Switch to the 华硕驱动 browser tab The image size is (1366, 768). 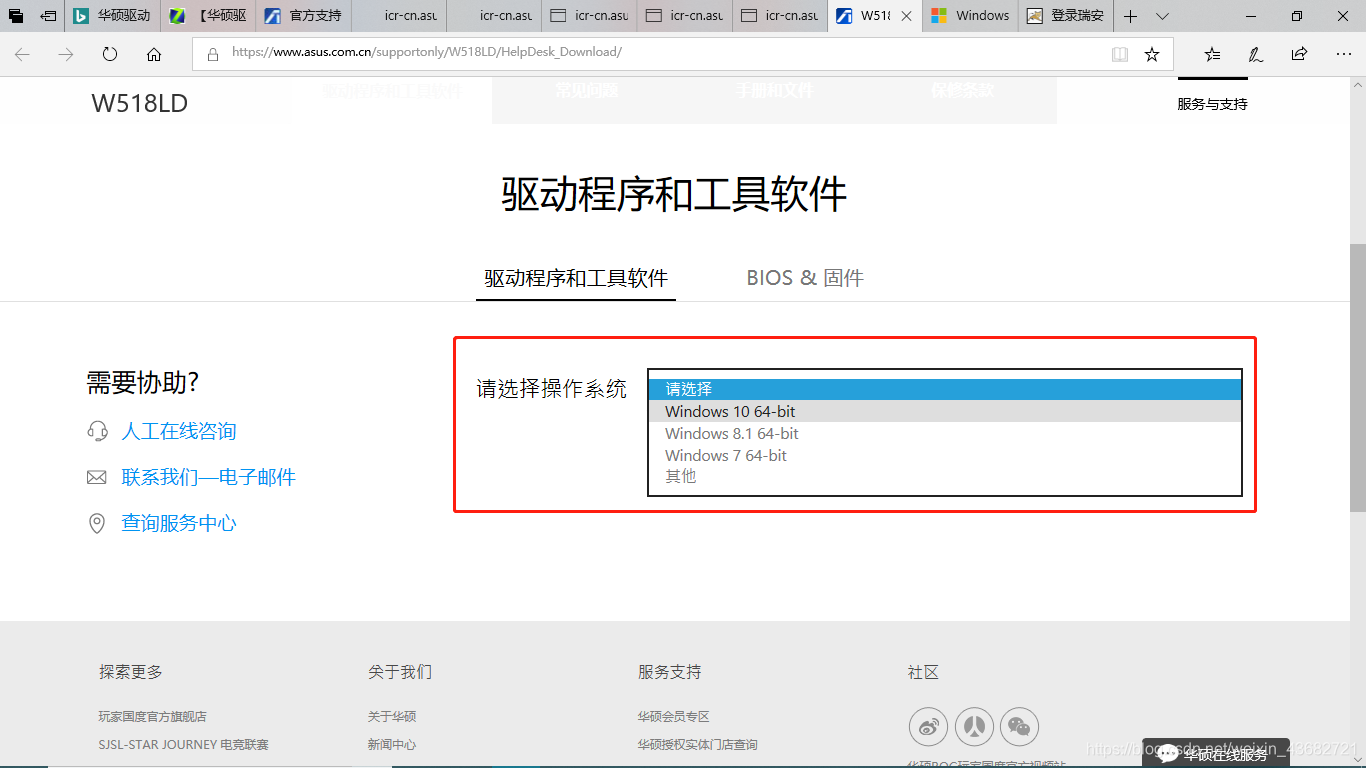[113, 16]
